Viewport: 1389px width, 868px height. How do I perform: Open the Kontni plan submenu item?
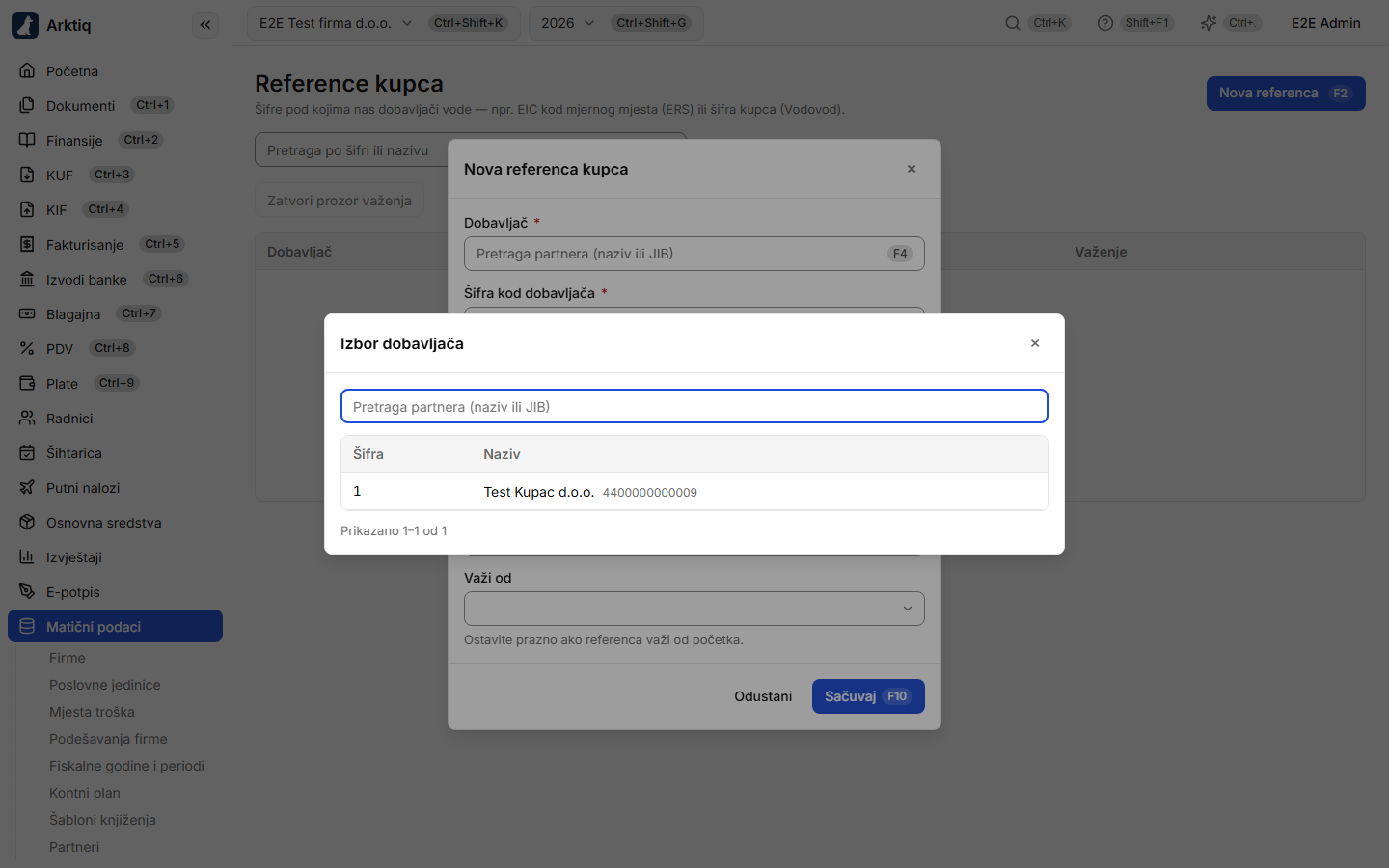point(85,793)
